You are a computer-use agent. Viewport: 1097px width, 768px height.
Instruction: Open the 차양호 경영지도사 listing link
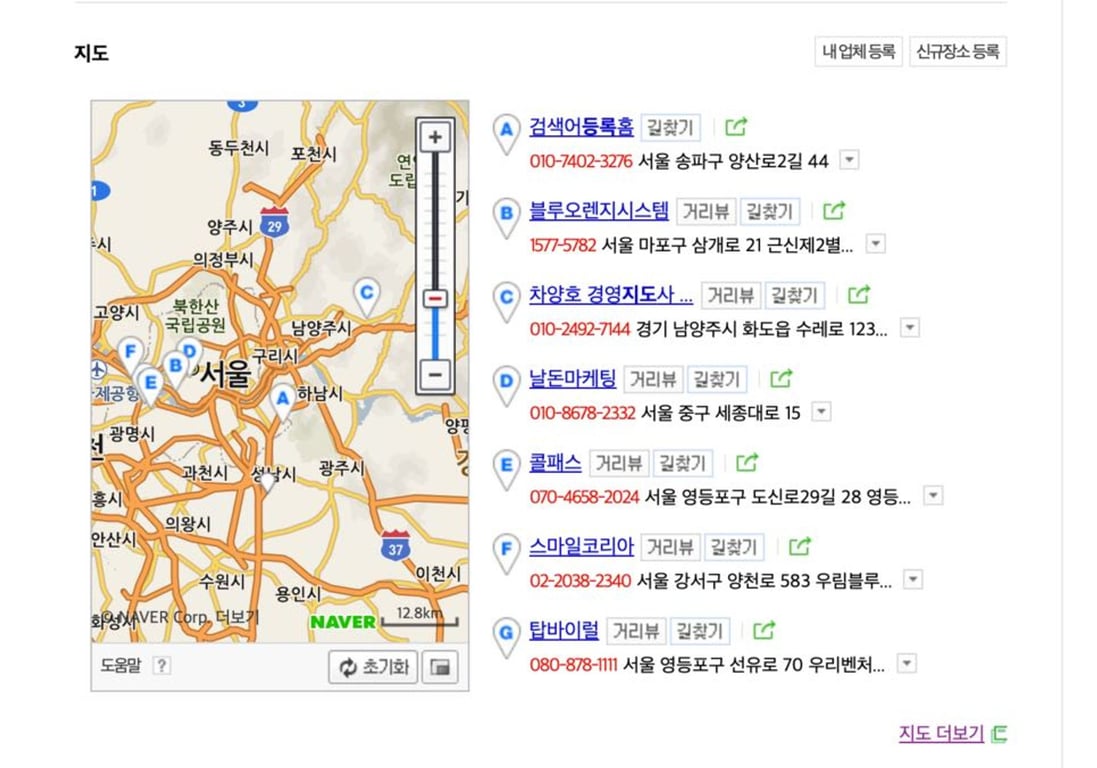pos(611,294)
